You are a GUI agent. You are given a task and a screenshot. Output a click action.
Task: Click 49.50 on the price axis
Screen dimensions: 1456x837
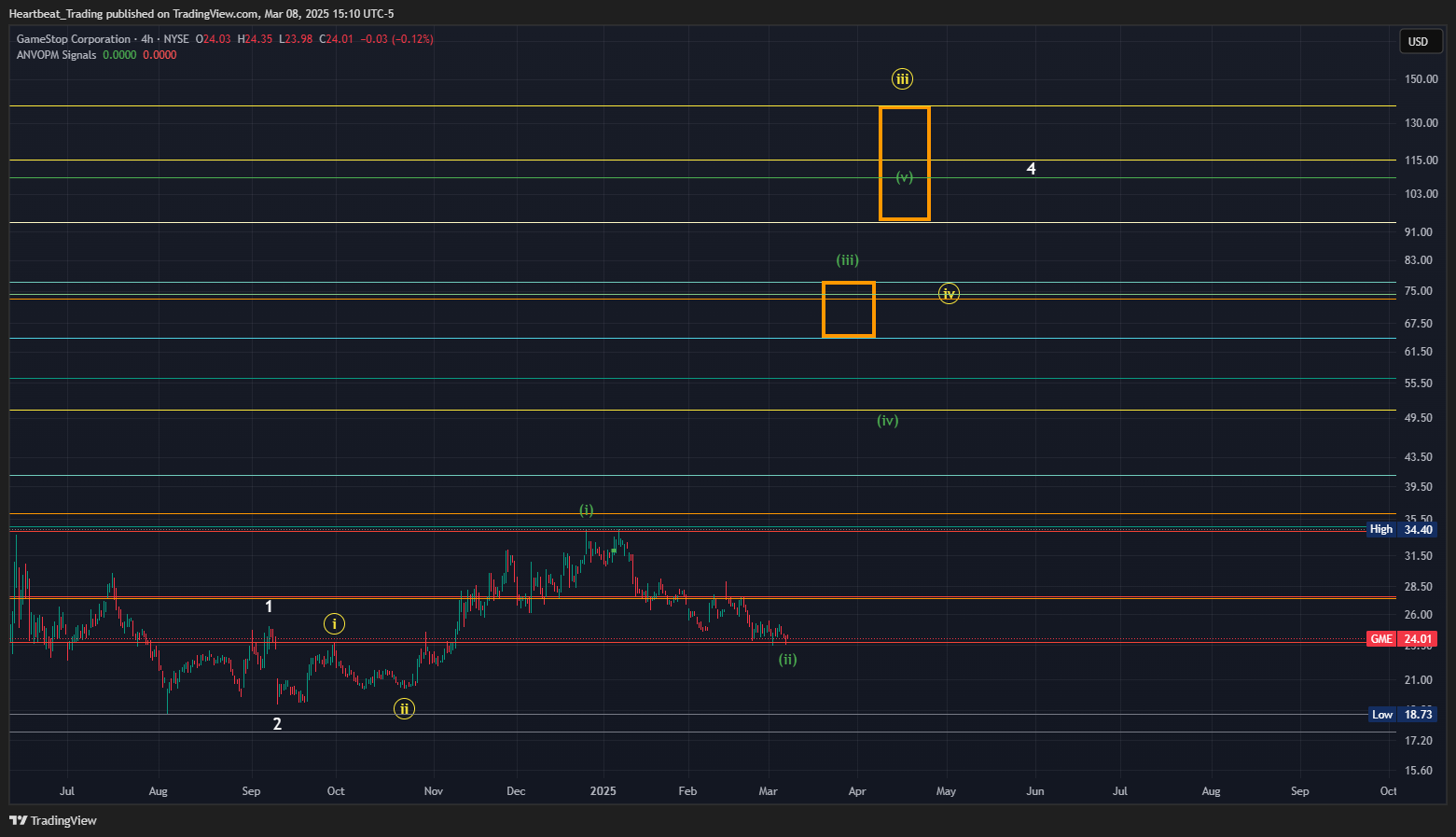pyautogui.click(x=1419, y=418)
